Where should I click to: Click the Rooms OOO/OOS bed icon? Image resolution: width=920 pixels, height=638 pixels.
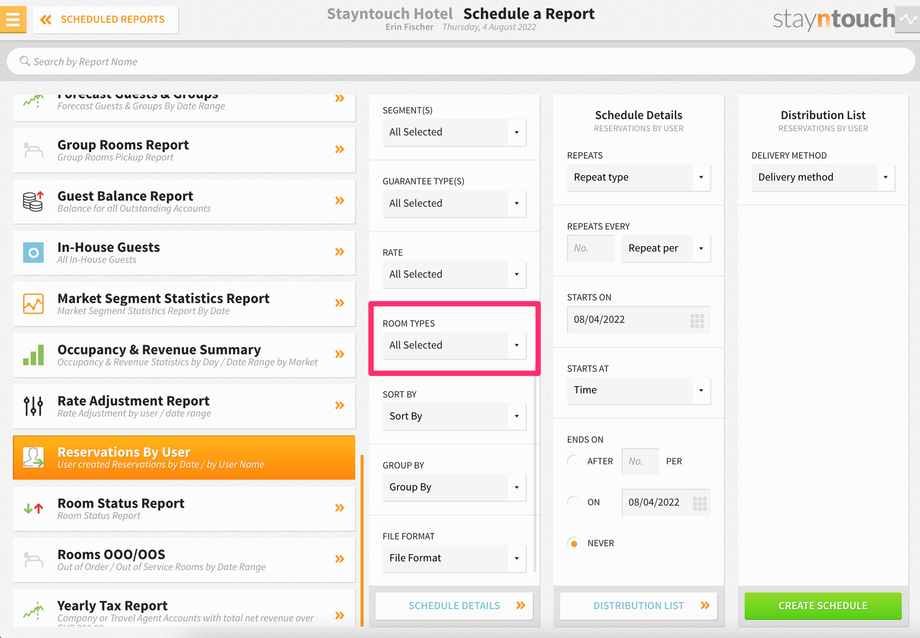(33, 559)
